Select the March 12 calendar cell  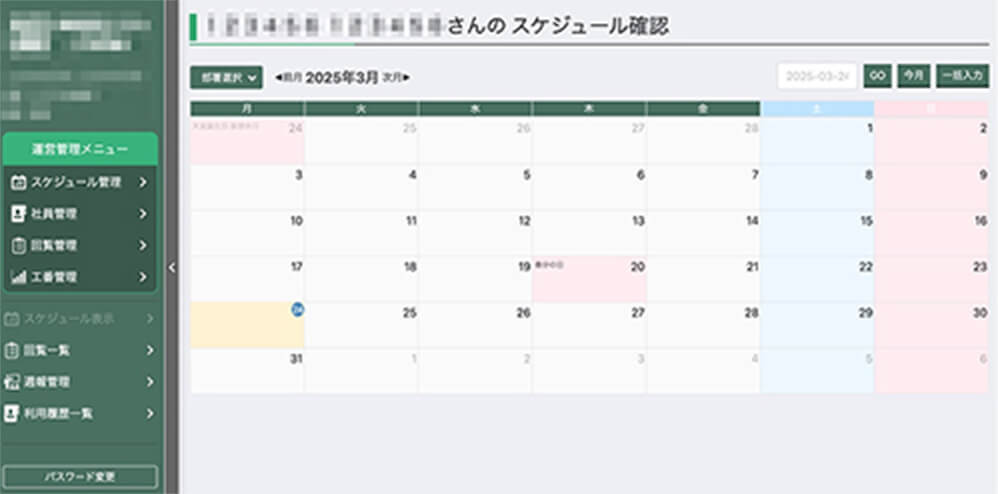(x=475, y=234)
